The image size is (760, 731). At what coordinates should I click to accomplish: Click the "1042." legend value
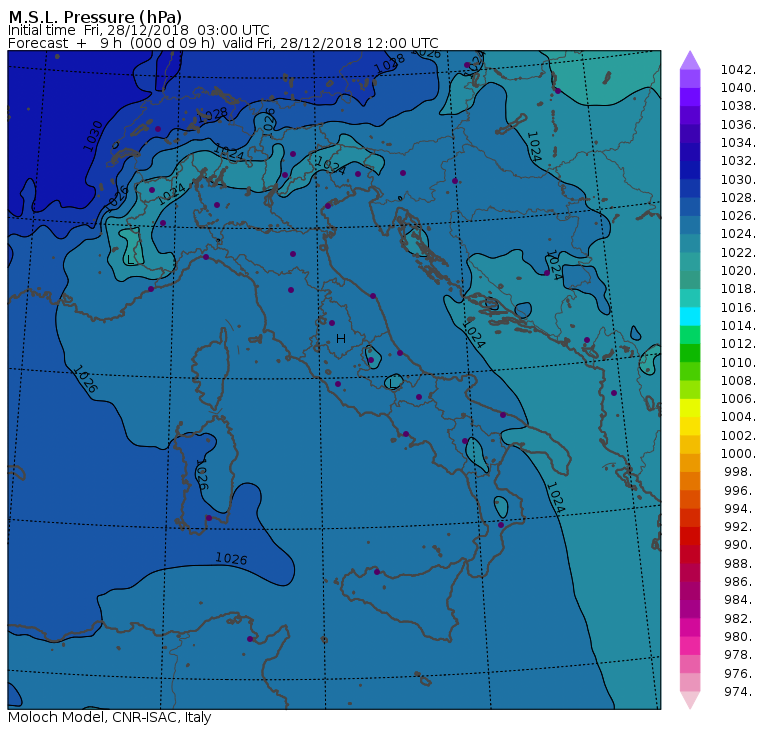point(738,70)
